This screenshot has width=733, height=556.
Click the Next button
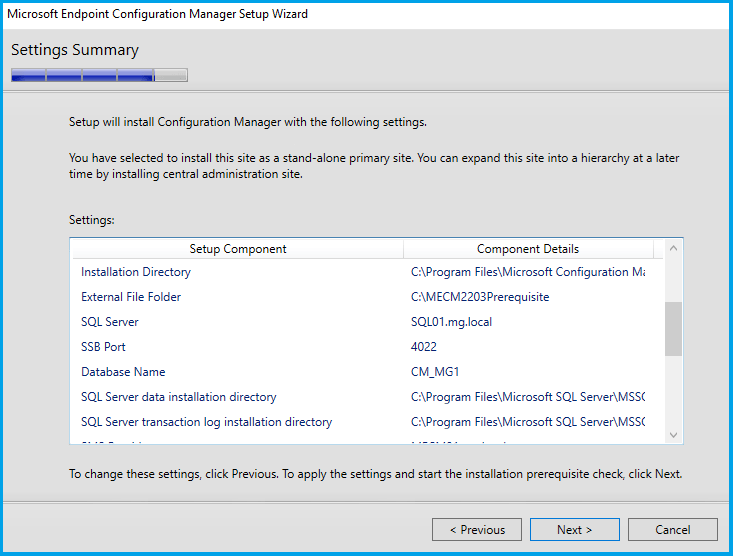pyautogui.click(x=574, y=530)
